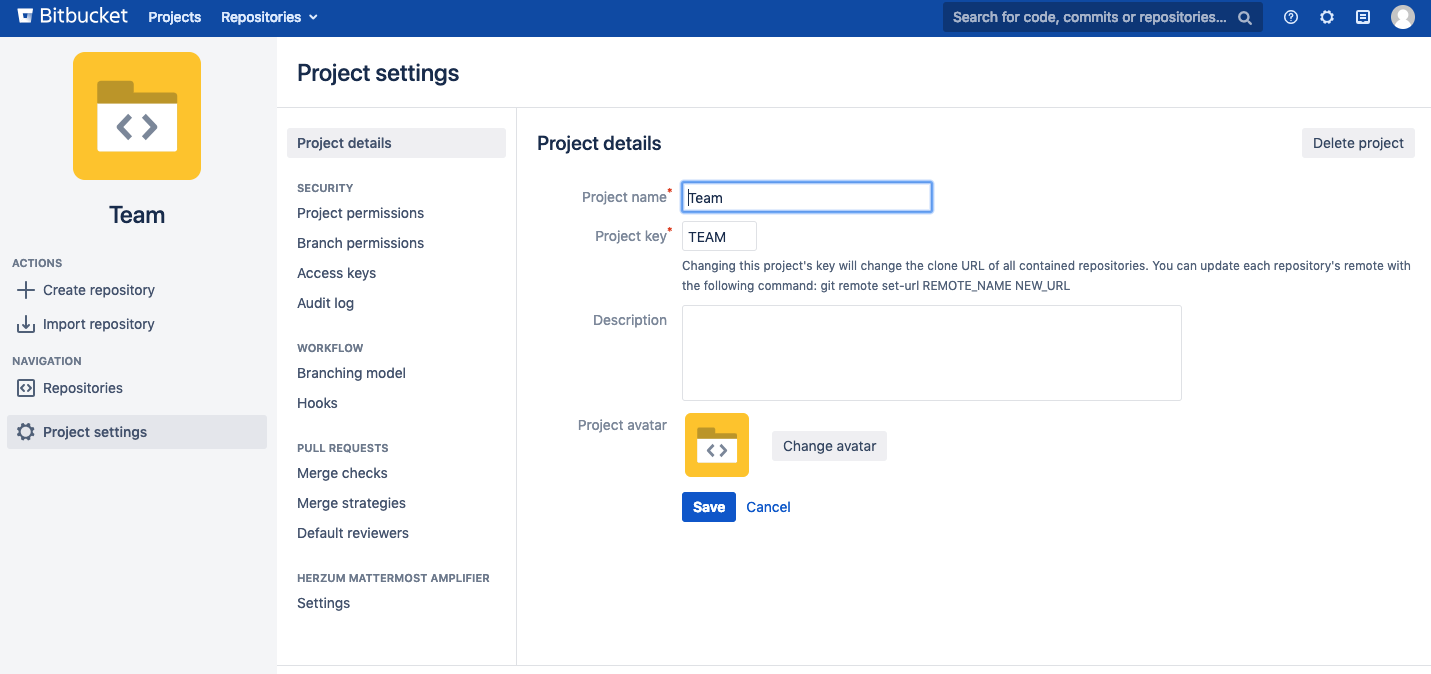
Task: Click inside the Description text area
Action: pyautogui.click(x=931, y=353)
